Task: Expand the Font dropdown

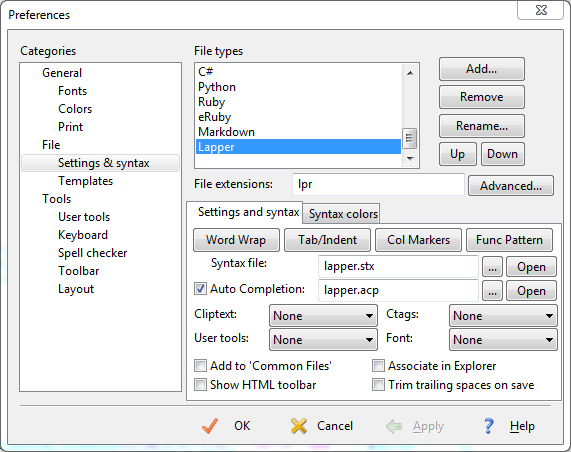Action: [x=503, y=340]
